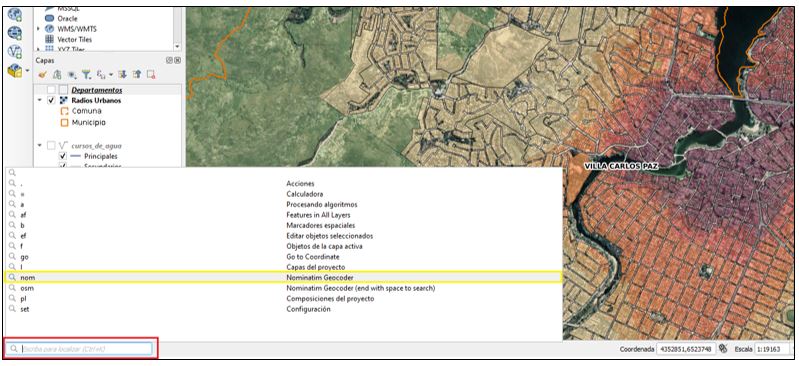This screenshot has width=799, height=366.
Task: Click Manage Map Themes eye icon
Action: (x=72, y=74)
